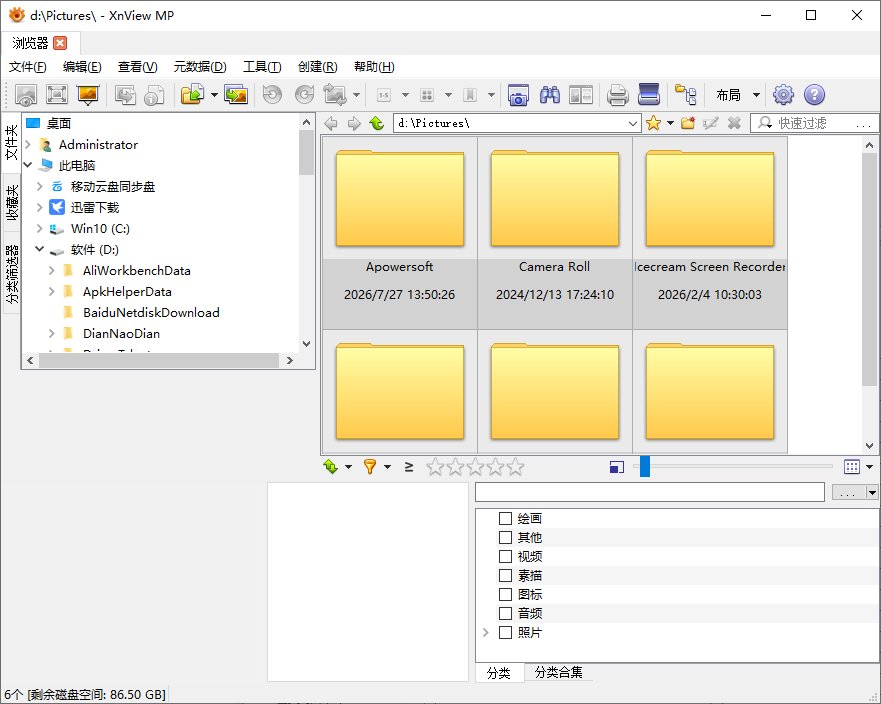Check the 其他 category checkbox
Viewport: 881px width, 704px height.
tap(505, 537)
